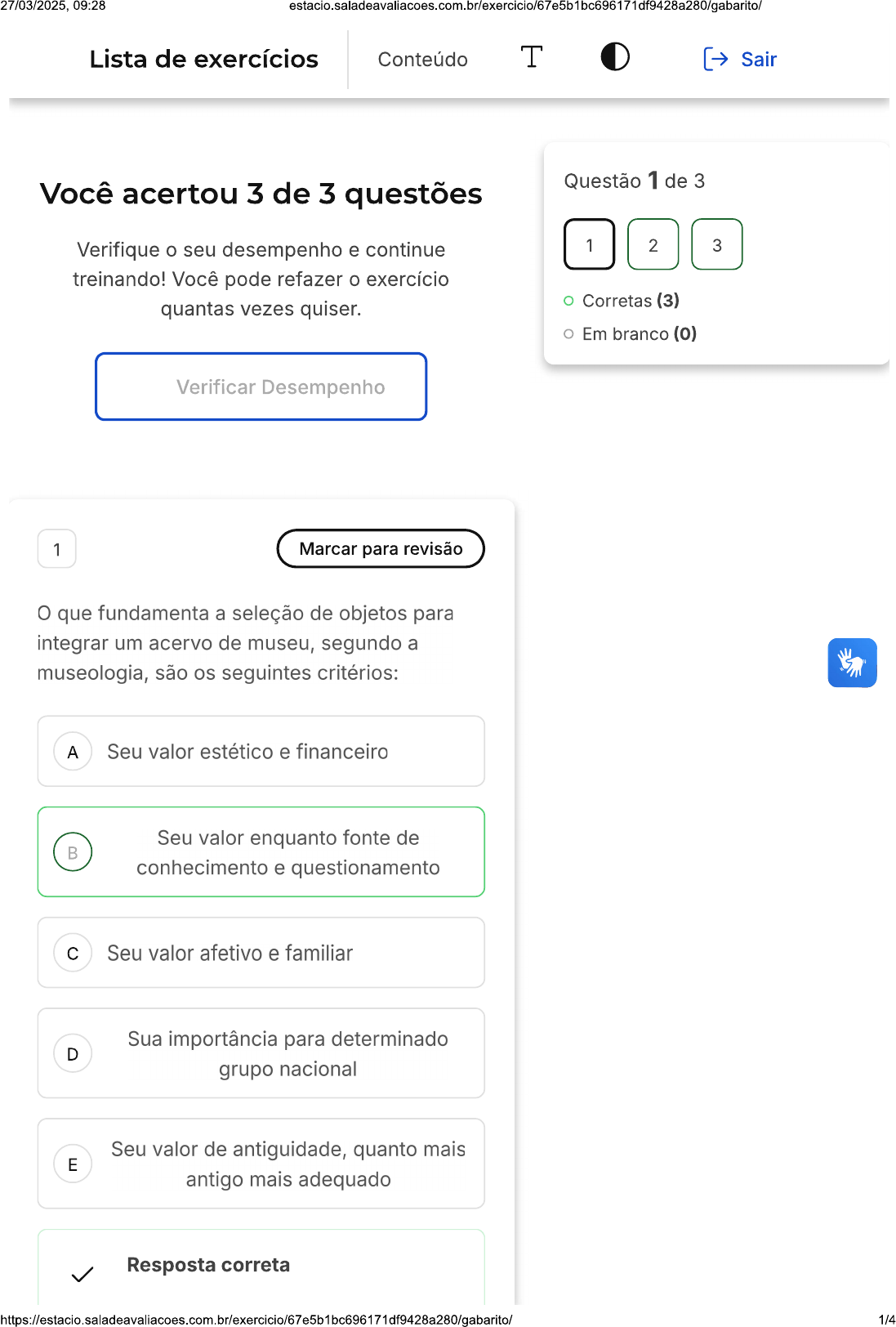Toggle the high contrast mode icon
This screenshot has width=896, height=1327.
(615, 57)
